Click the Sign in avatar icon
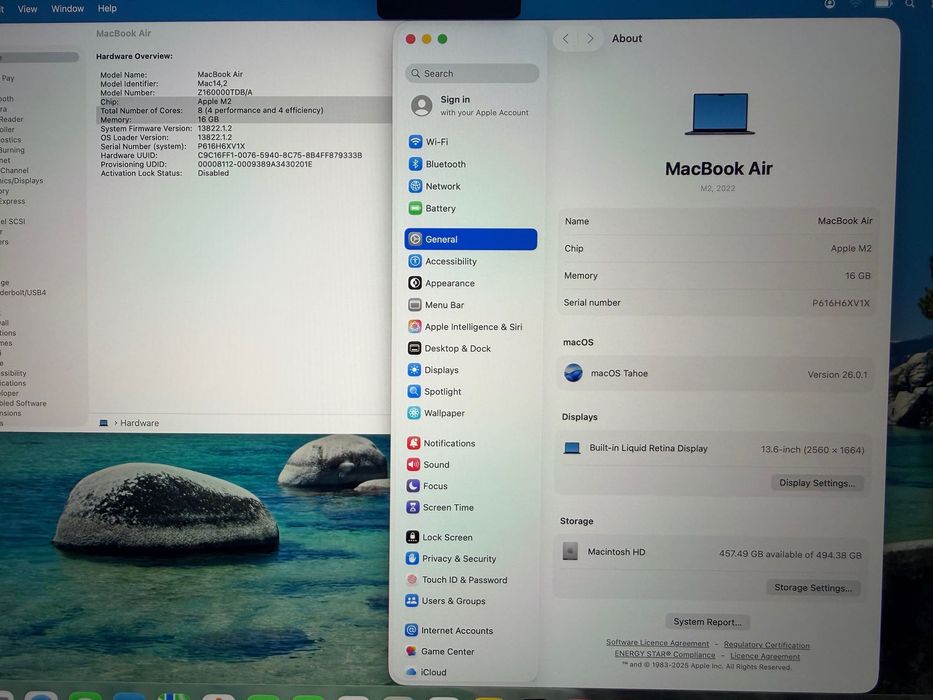The width and height of the screenshot is (933, 700). click(421, 105)
